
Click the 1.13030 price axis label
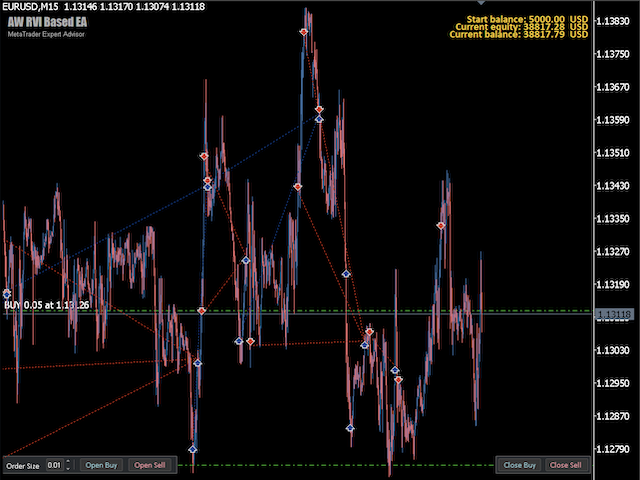tap(613, 350)
